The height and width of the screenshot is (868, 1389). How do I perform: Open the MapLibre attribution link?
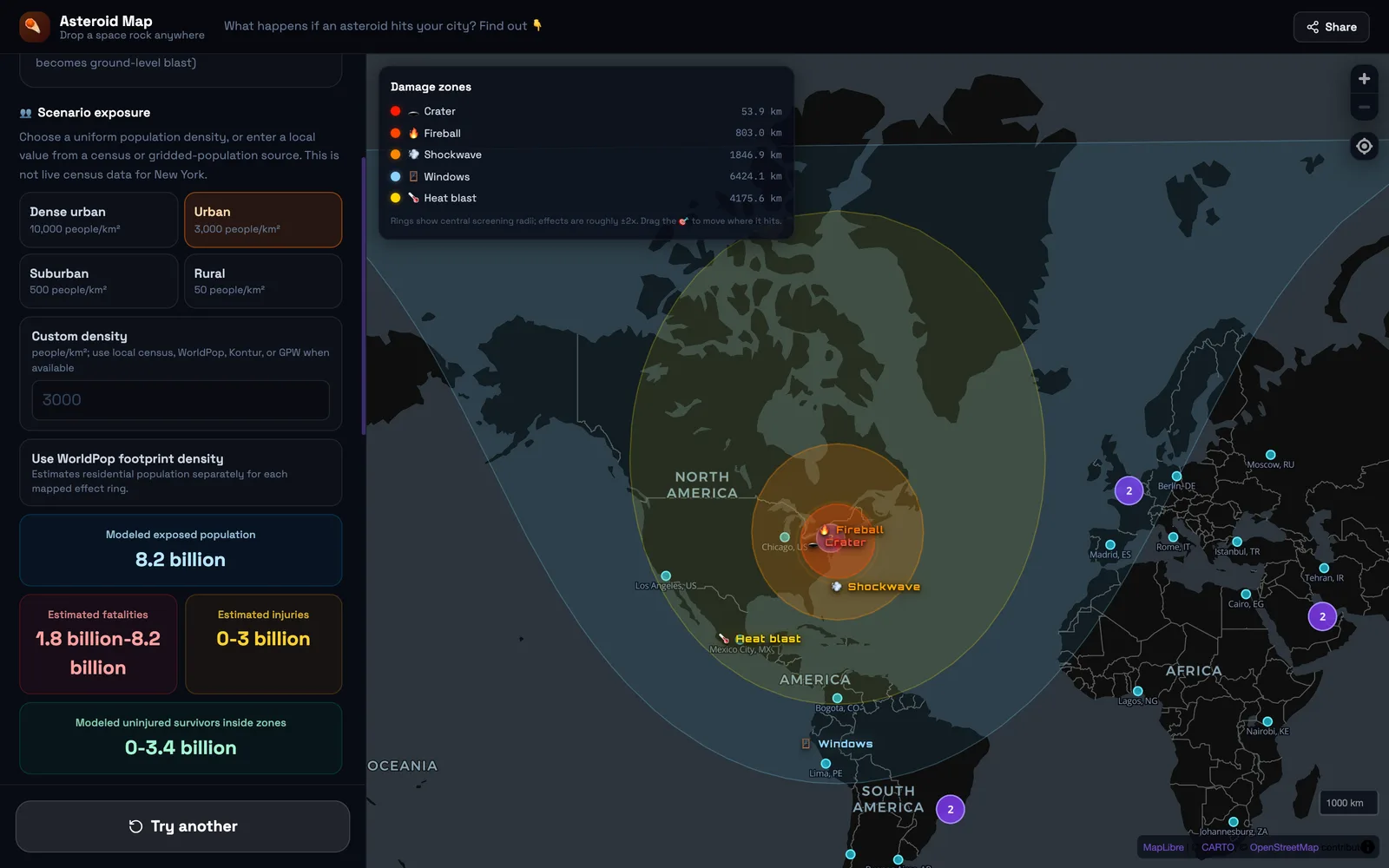point(1163,847)
